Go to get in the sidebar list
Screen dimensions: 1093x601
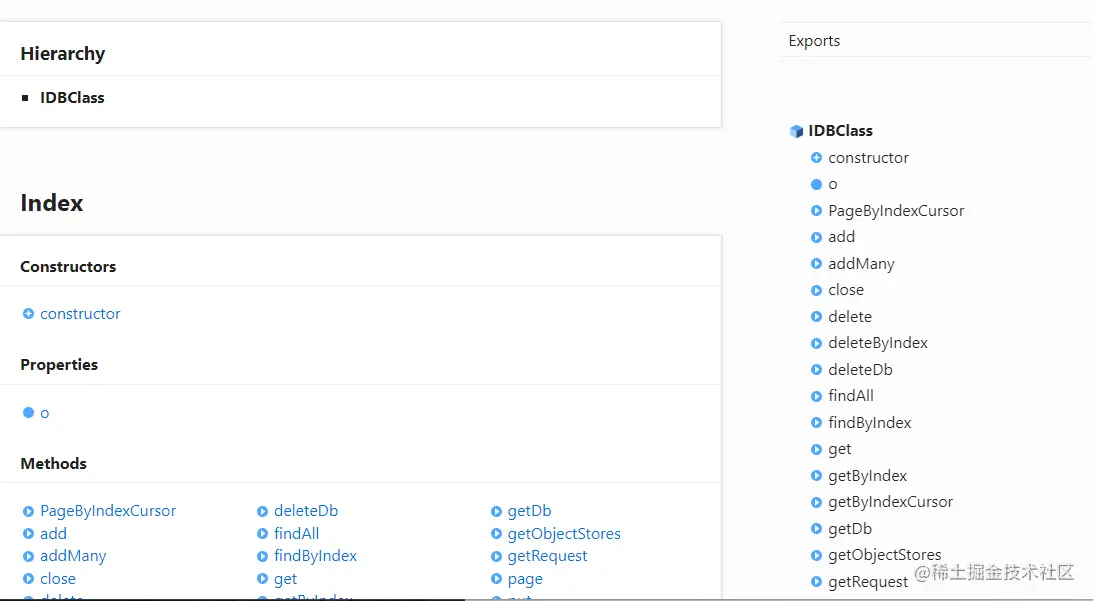coord(839,449)
